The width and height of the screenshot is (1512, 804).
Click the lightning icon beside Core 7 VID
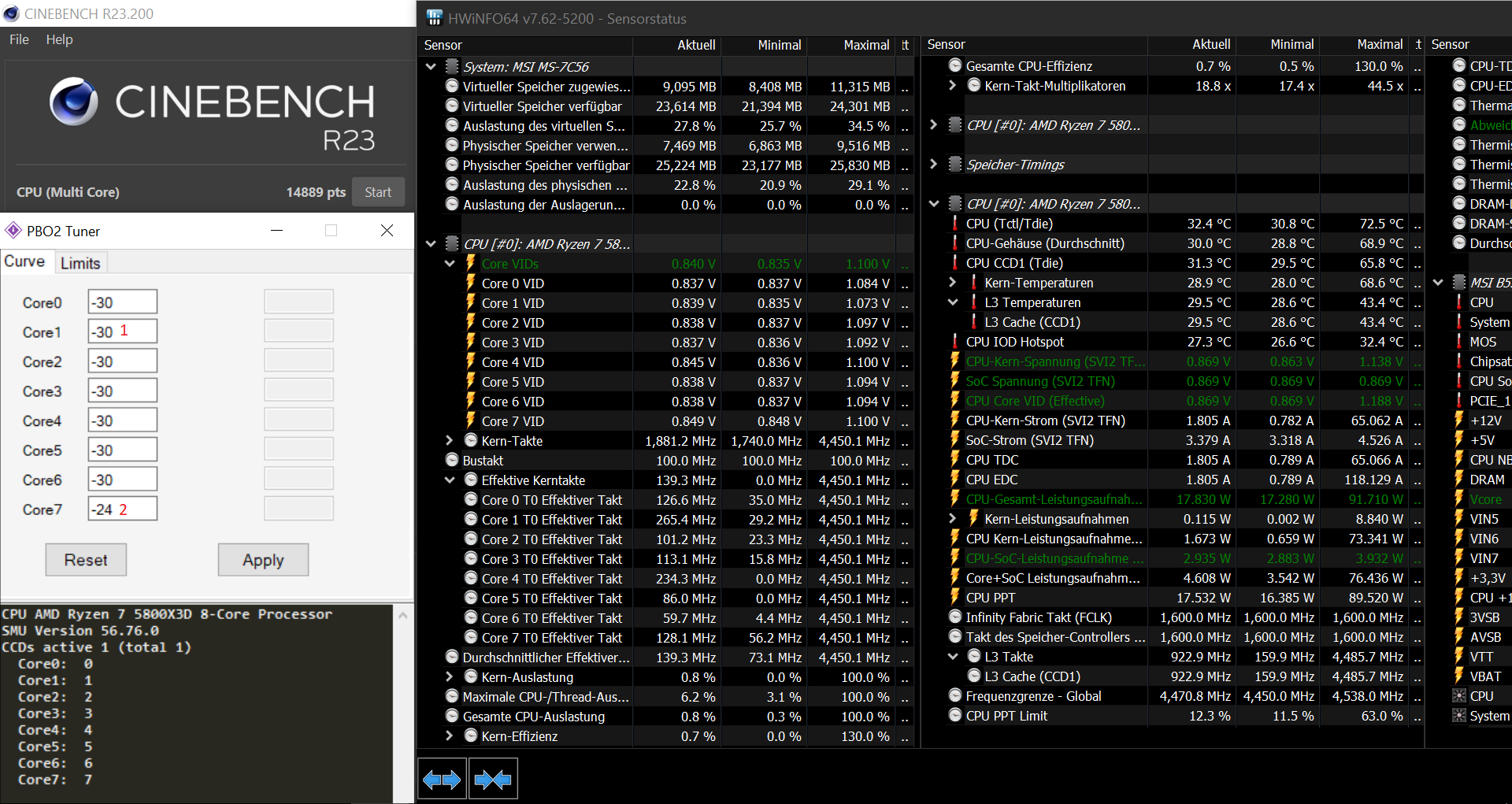[x=471, y=421]
